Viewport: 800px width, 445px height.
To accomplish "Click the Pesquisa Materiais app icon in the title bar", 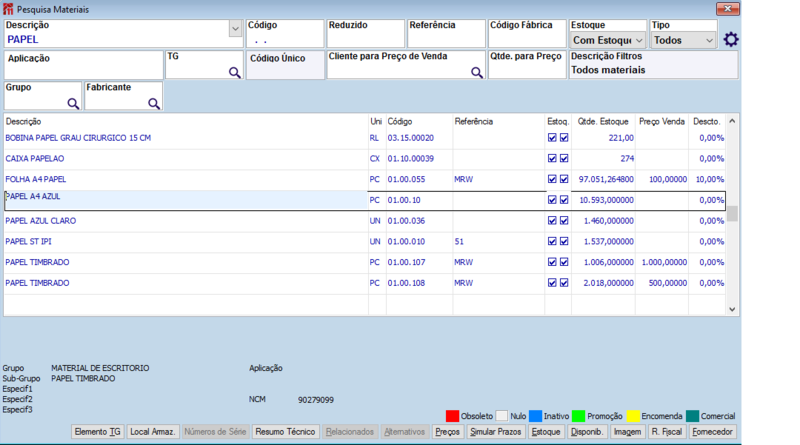I will click(x=8, y=9).
